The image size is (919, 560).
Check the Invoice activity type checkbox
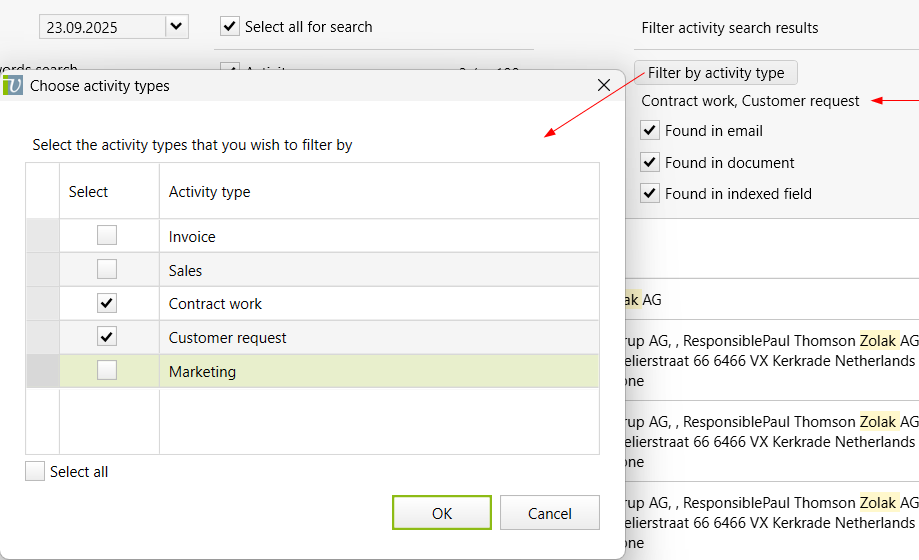[107, 236]
